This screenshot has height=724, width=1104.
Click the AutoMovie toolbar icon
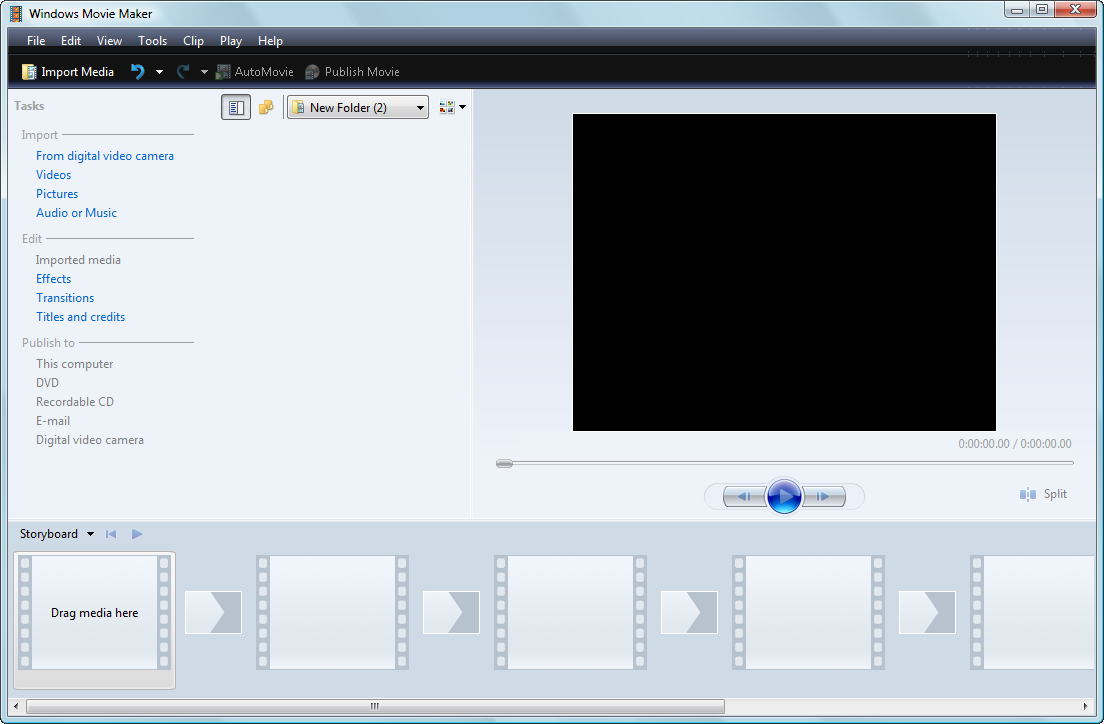[x=224, y=72]
